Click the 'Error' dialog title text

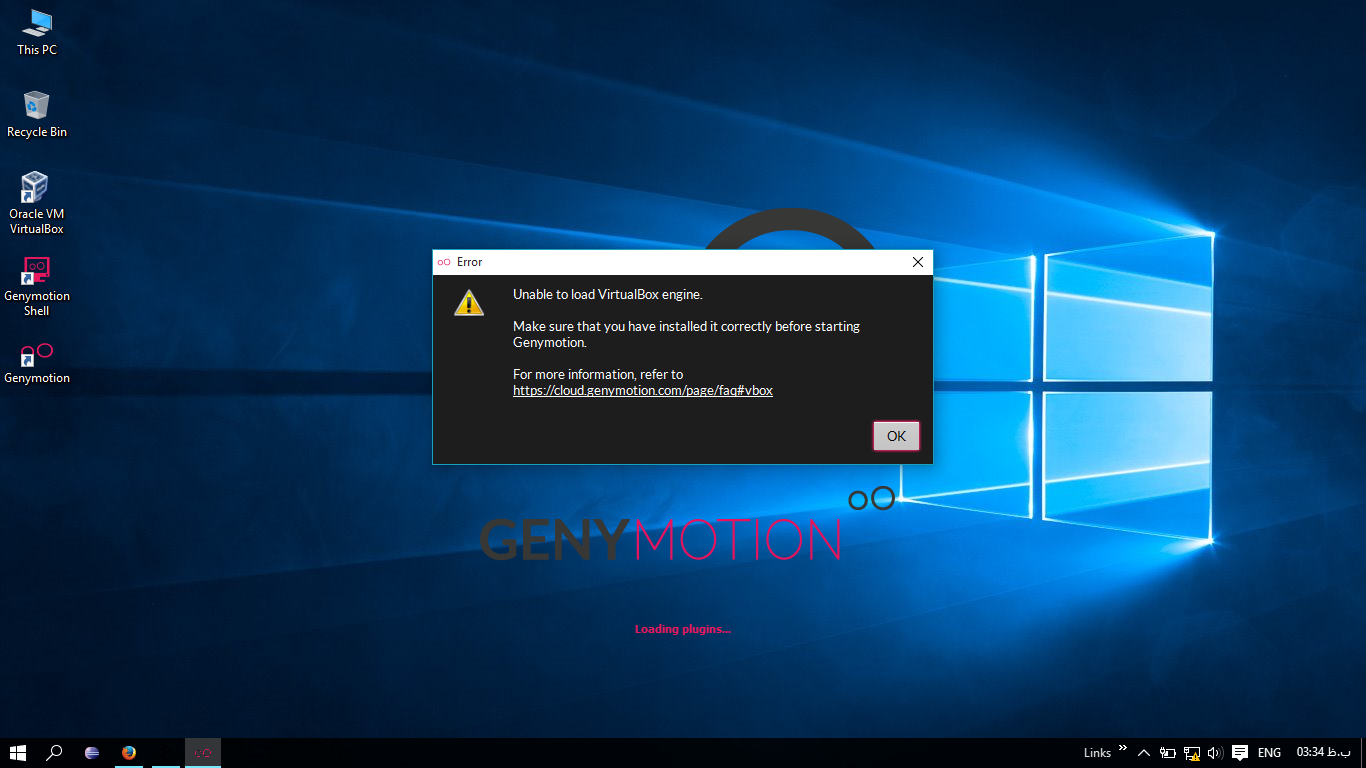pyautogui.click(x=469, y=262)
